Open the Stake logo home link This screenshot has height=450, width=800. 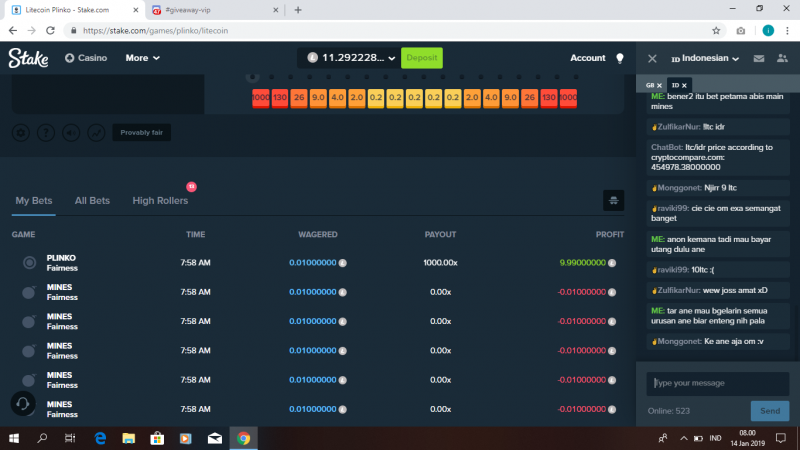coord(28,58)
